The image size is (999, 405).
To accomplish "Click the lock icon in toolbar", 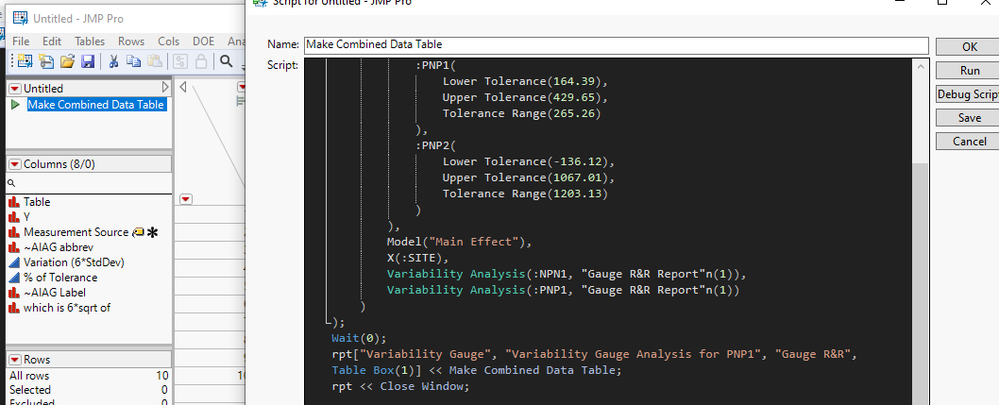I will (201, 61).
